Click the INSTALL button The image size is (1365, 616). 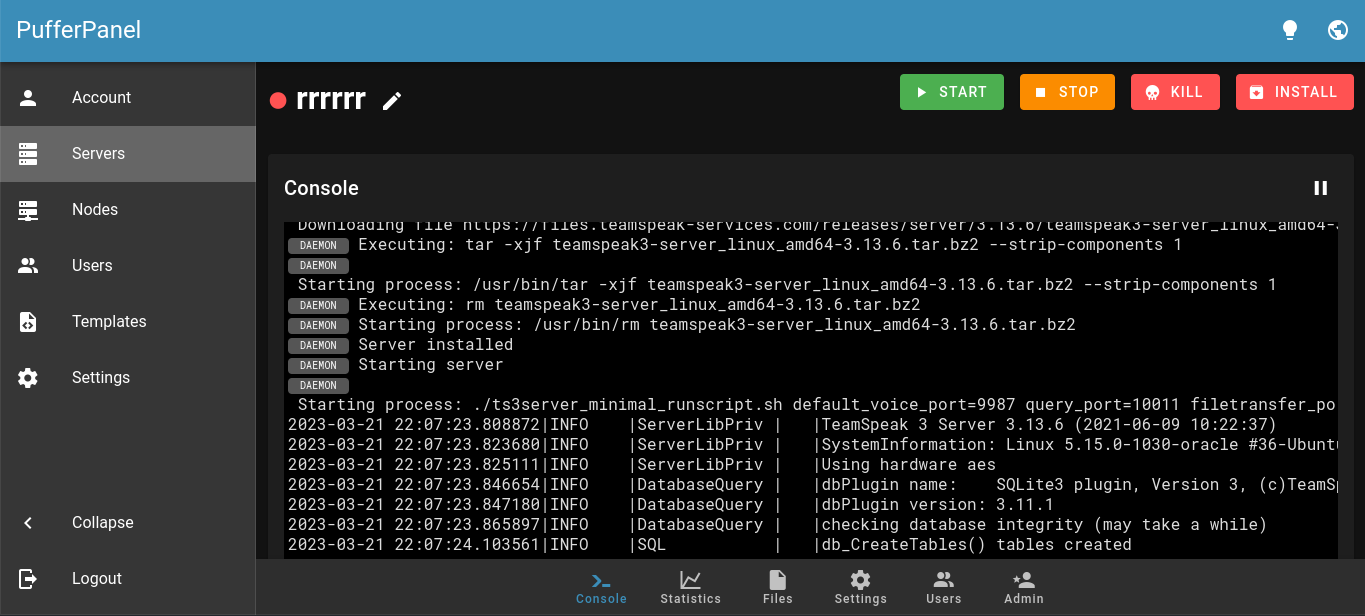(x=1294, y=91)
